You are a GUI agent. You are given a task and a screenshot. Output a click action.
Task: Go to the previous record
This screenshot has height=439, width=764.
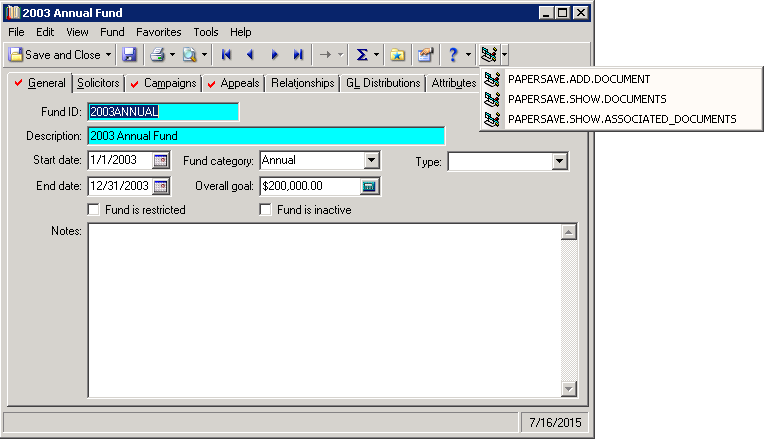click(250, 55)
